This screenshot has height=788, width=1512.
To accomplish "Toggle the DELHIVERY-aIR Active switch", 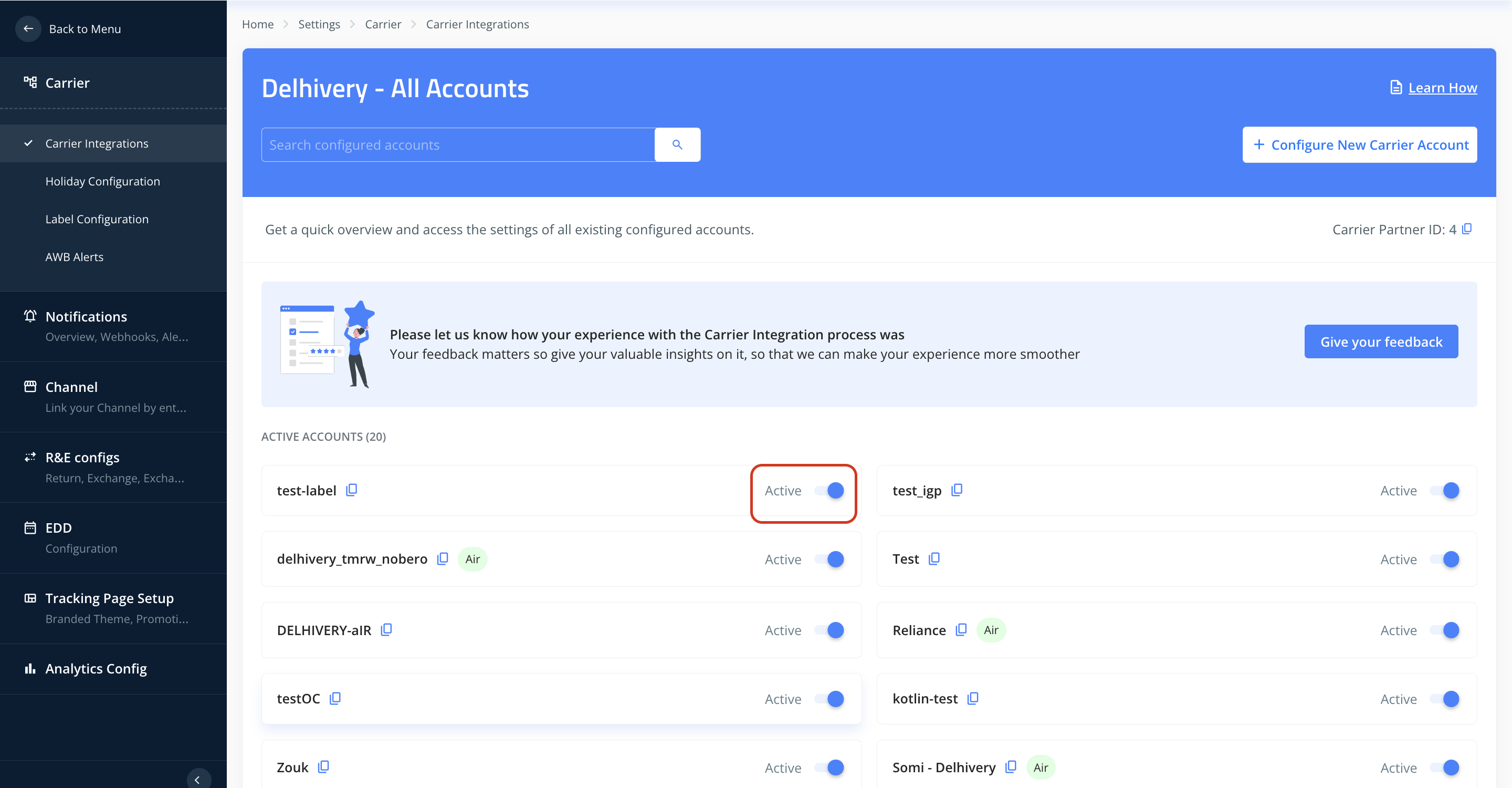I will pos(830,630).
